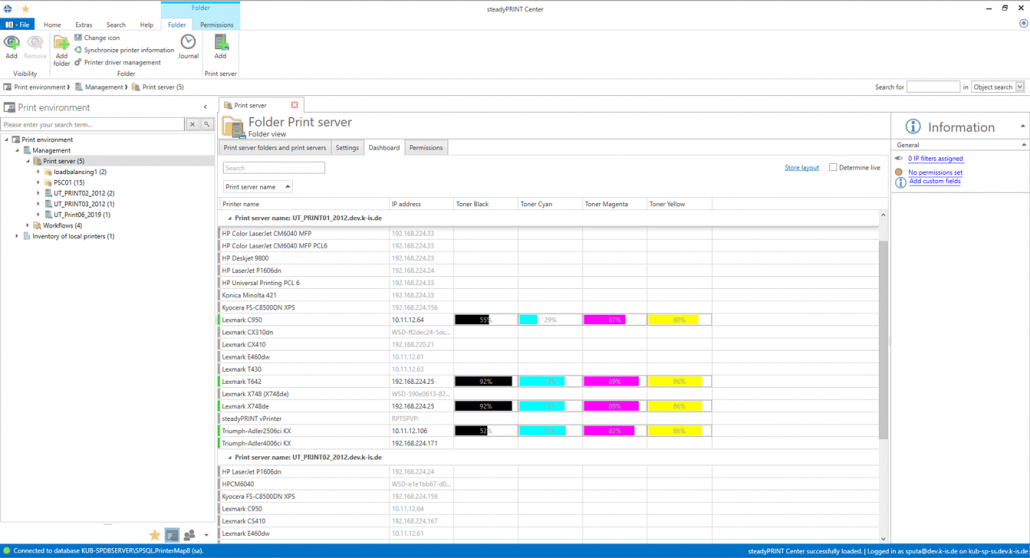Expand Workflows (4) tree node
1030x558 pixels.
point(28,225)
